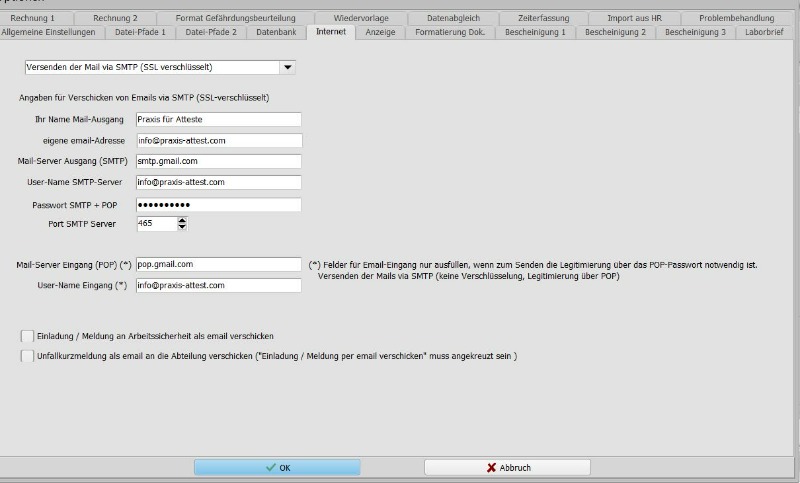Click the eigene email-Adresse input field
This screenshot has width=800, height=483.
pyautogui.click(x=218, y=141)
